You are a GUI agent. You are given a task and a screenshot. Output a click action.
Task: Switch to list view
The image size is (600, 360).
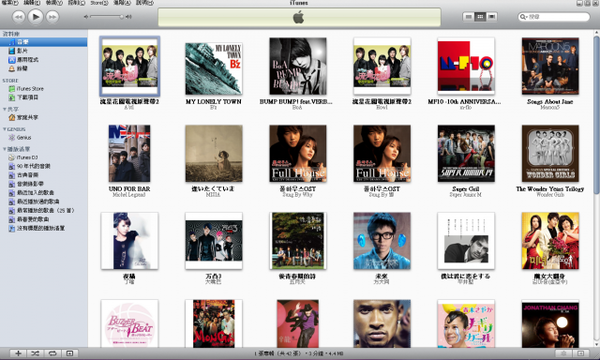point(468,16)
